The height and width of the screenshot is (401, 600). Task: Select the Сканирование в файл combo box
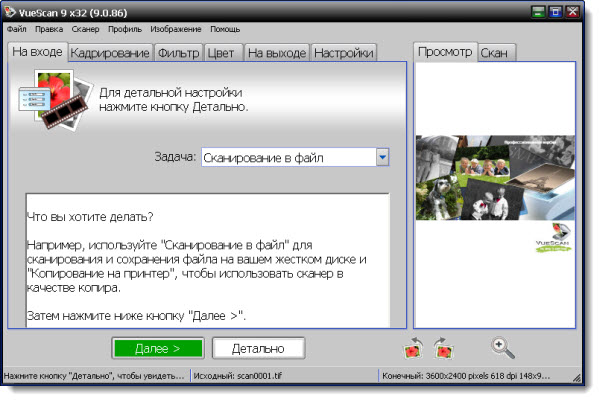coord(295,157)
